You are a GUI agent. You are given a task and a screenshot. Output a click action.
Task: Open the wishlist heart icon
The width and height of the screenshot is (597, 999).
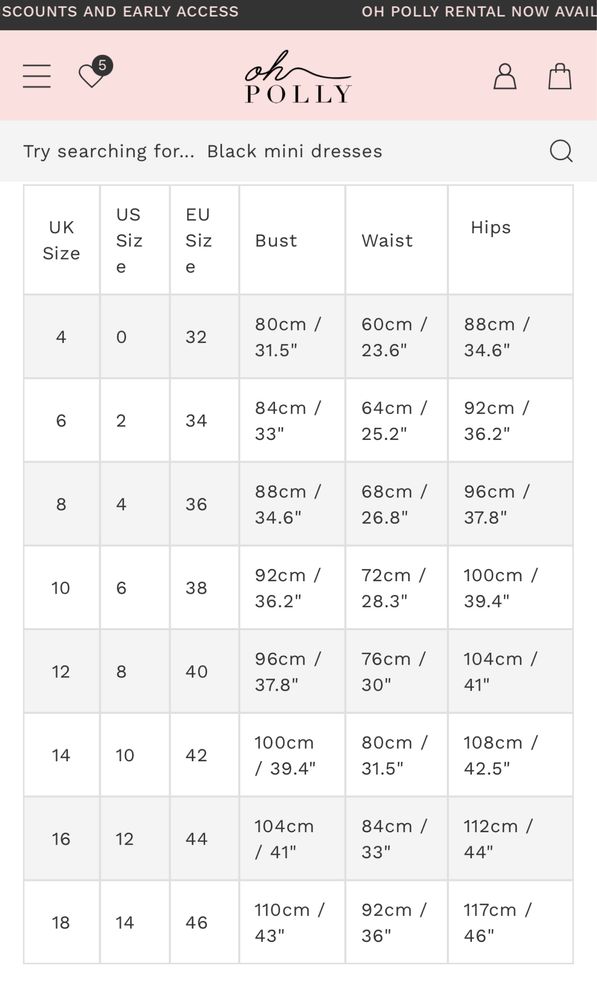tap(95, 73)
